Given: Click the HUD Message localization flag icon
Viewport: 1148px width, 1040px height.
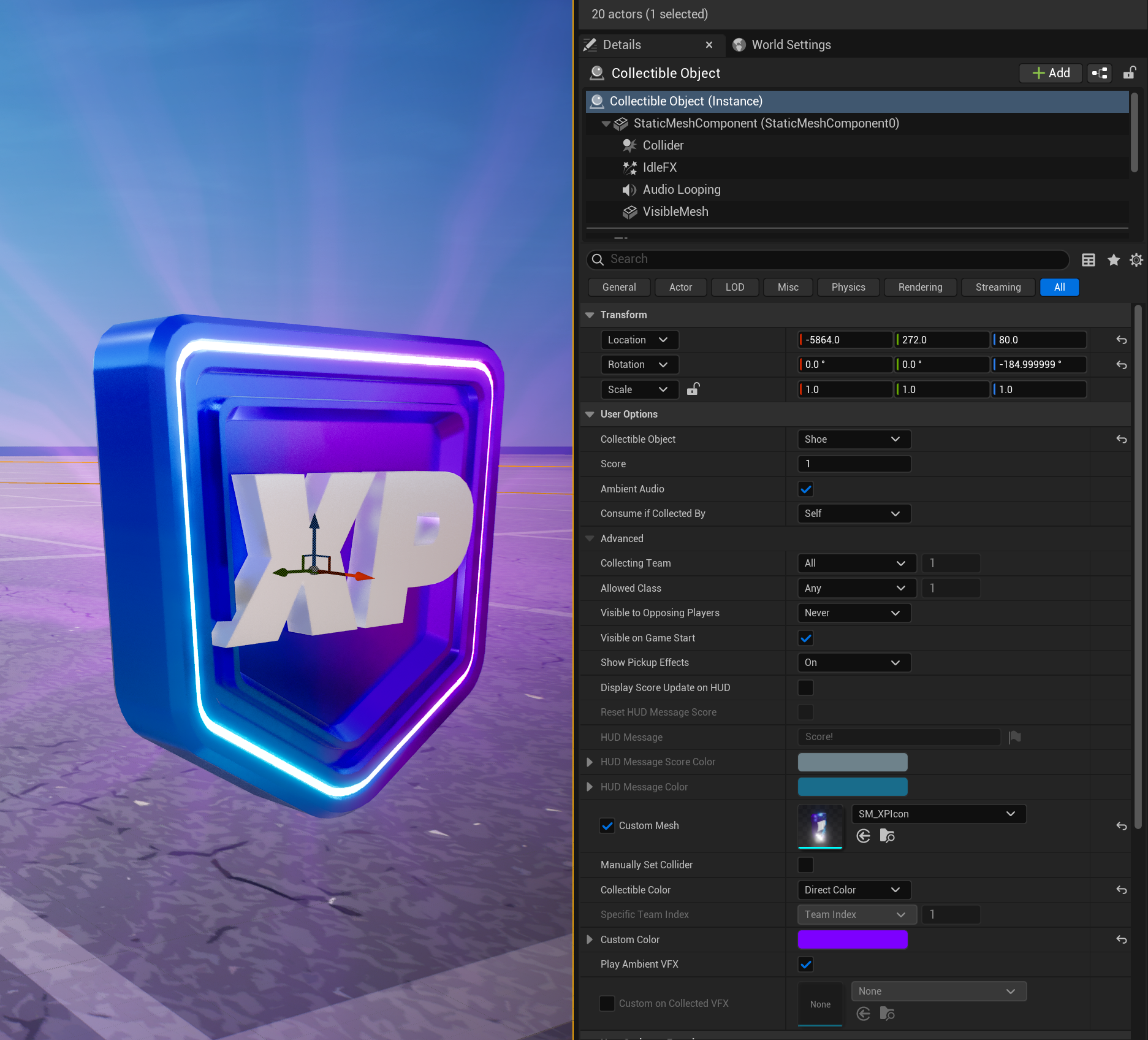Looking at the screenshot, I should pos(1015,736).
